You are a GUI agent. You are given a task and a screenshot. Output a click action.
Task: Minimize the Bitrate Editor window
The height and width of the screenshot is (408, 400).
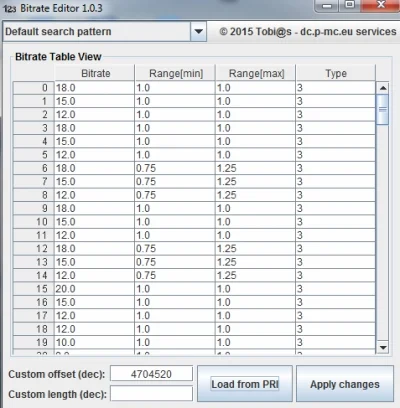(x=327, y=6)
